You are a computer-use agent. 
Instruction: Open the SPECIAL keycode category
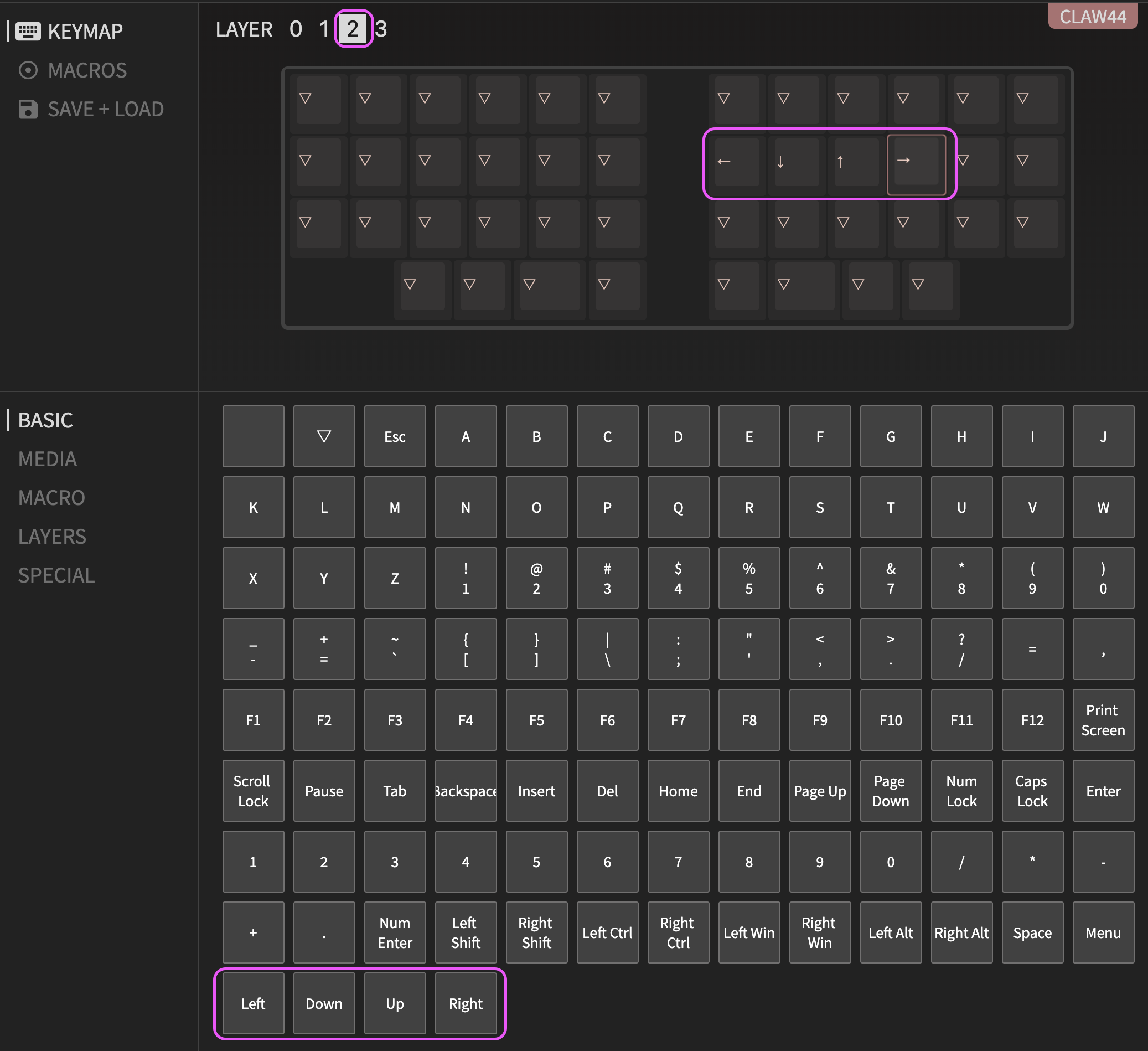click(56, 575)
